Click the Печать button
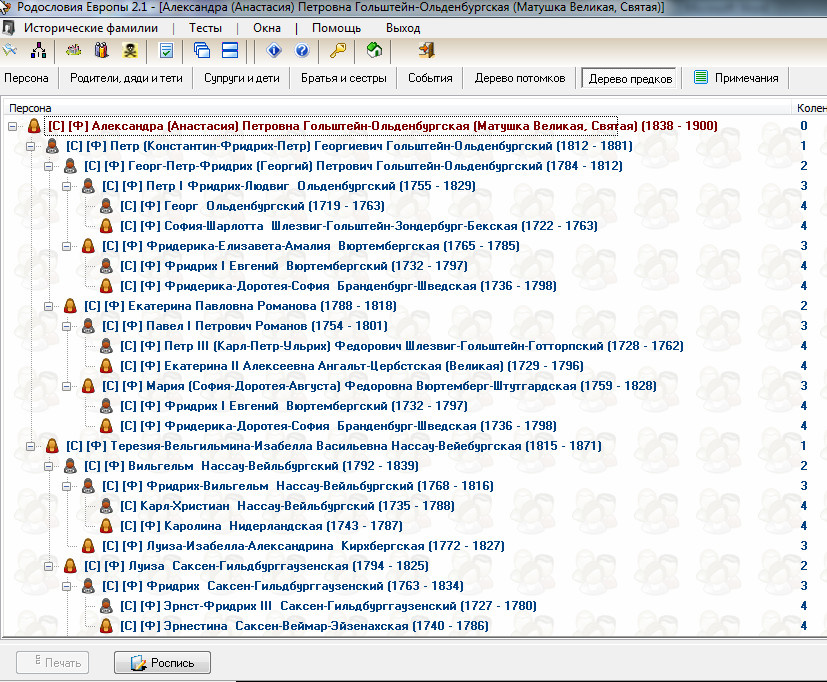The height and width of the screenshot is (682, 827). coord(53,662)
